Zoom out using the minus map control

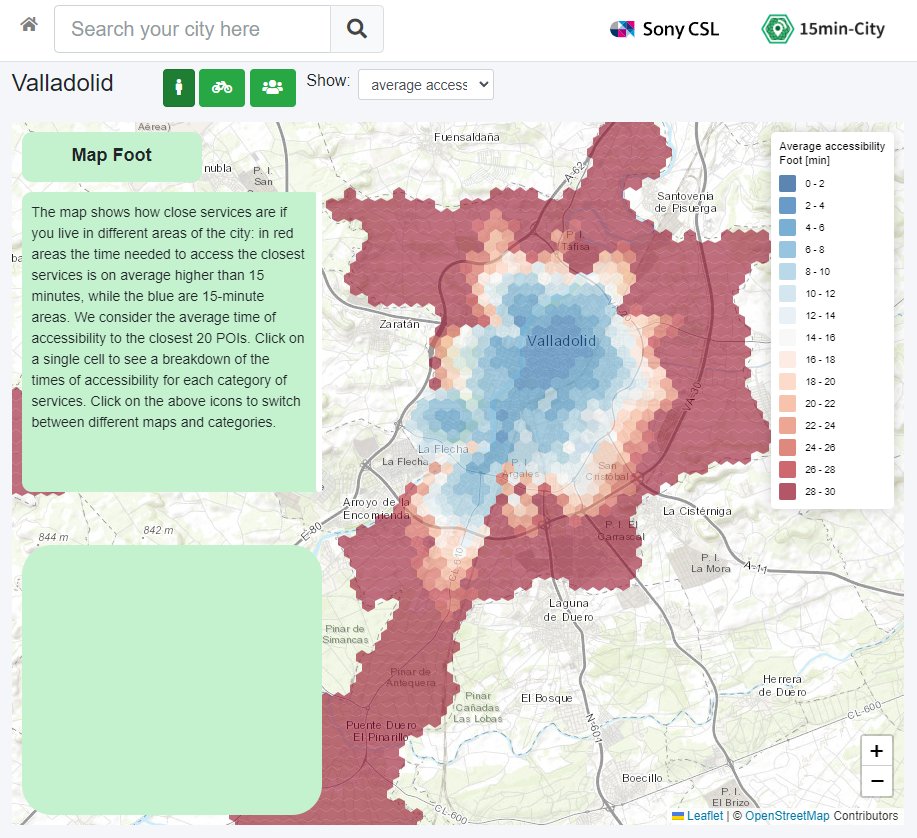click(x=876, y=783)
